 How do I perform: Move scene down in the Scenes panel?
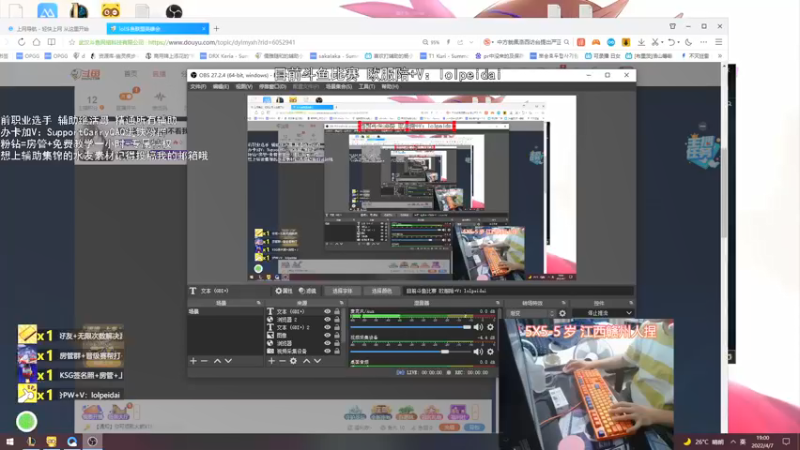point(228,361)
